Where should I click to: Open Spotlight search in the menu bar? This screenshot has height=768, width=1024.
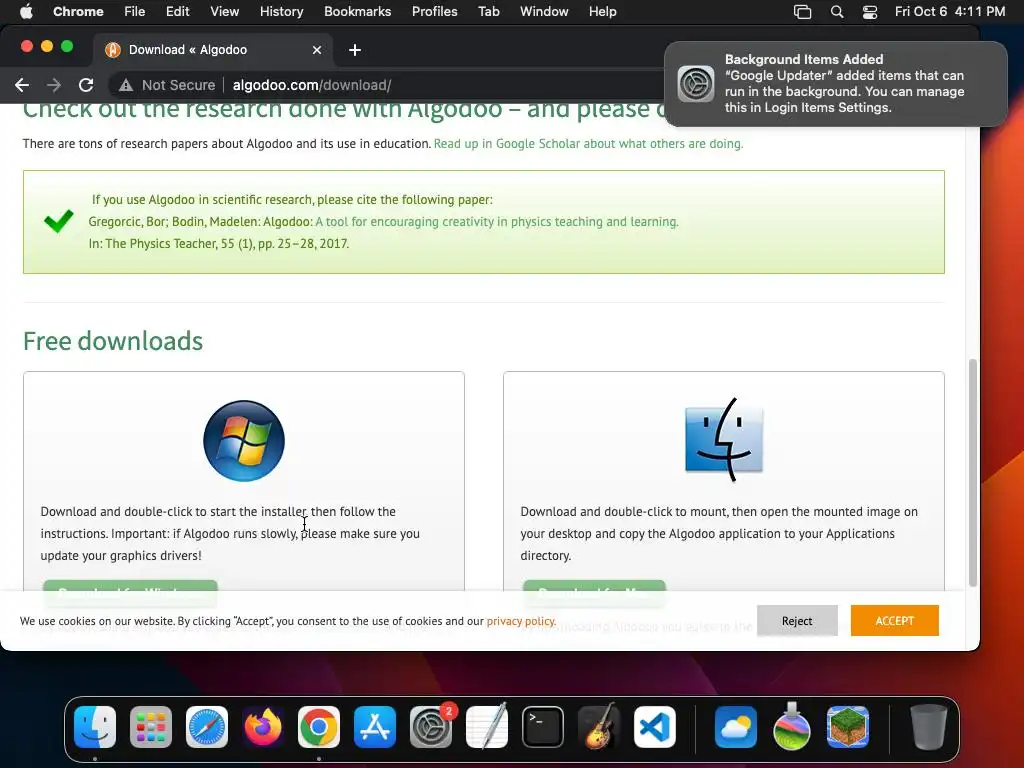837,12
